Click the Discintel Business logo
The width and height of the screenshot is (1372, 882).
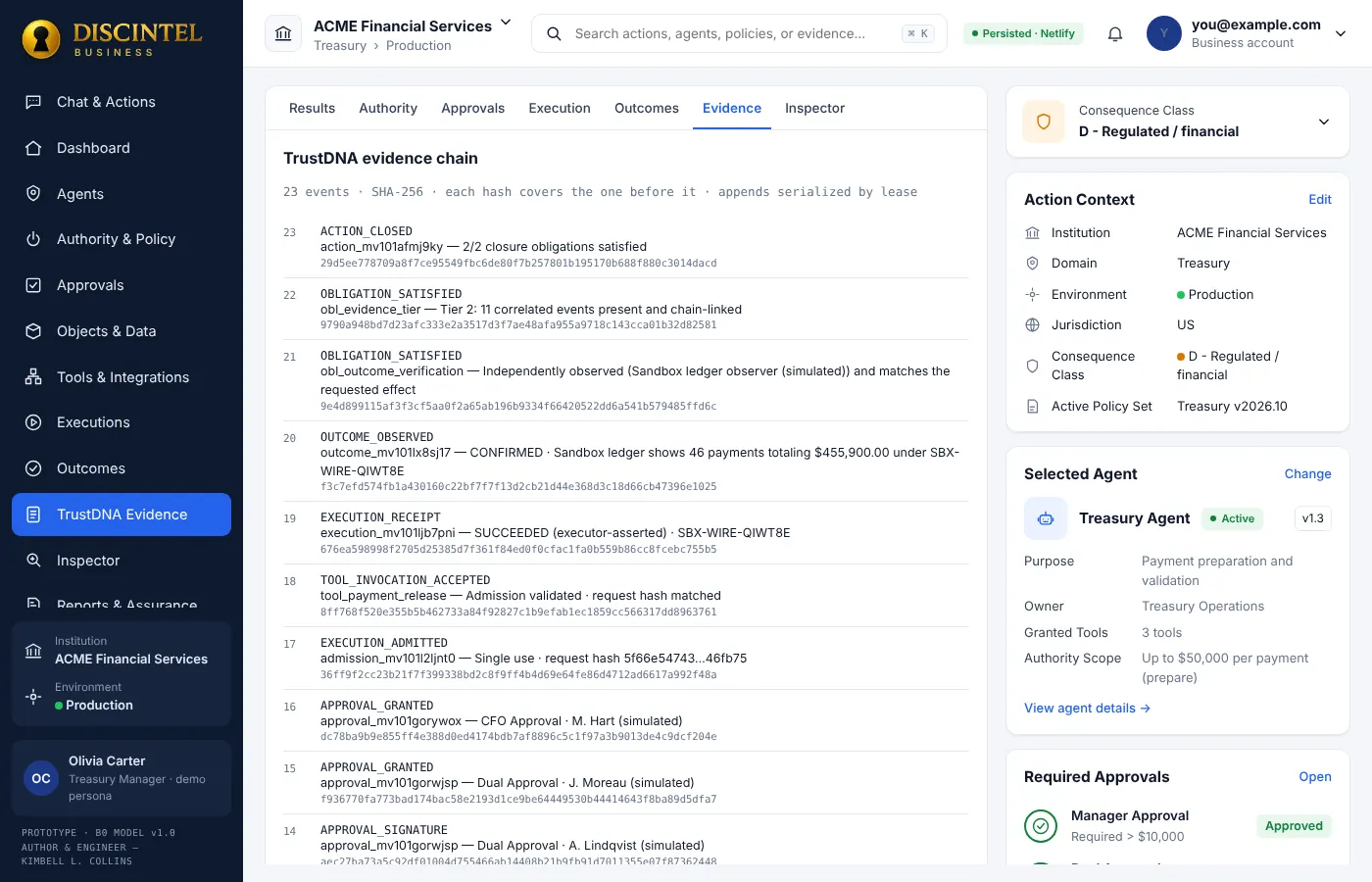tap(113, 39)
